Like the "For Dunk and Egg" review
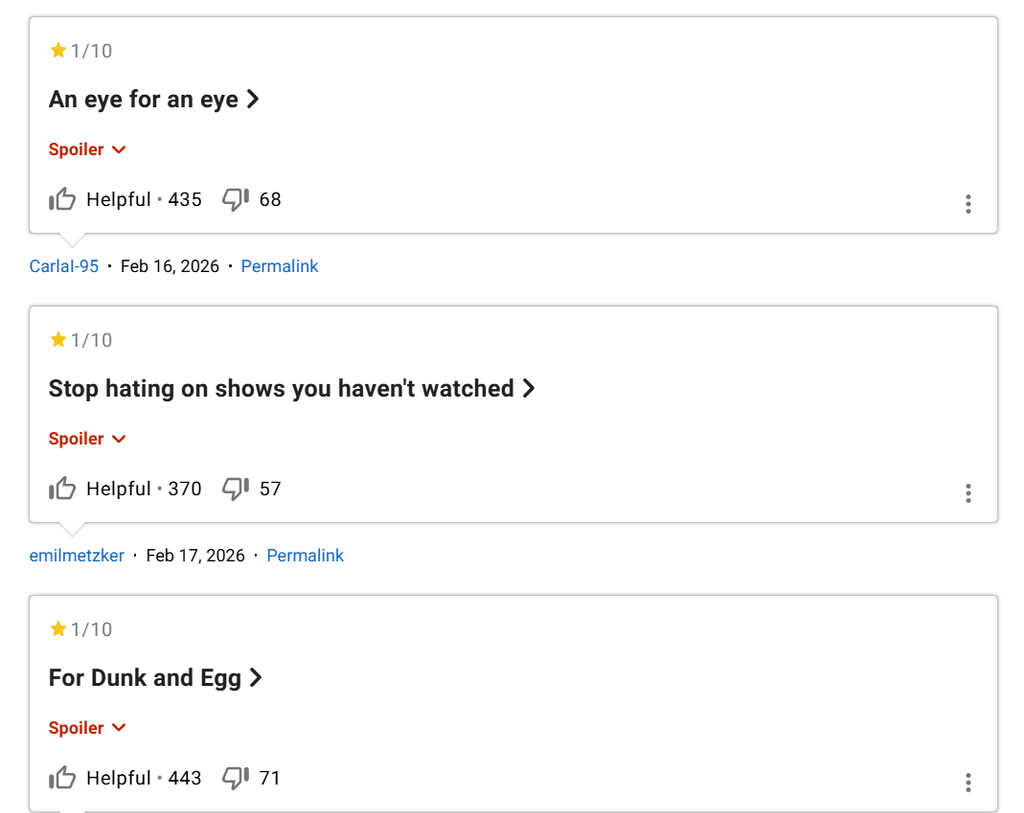The image size is (1024, 813). point(63,778)
